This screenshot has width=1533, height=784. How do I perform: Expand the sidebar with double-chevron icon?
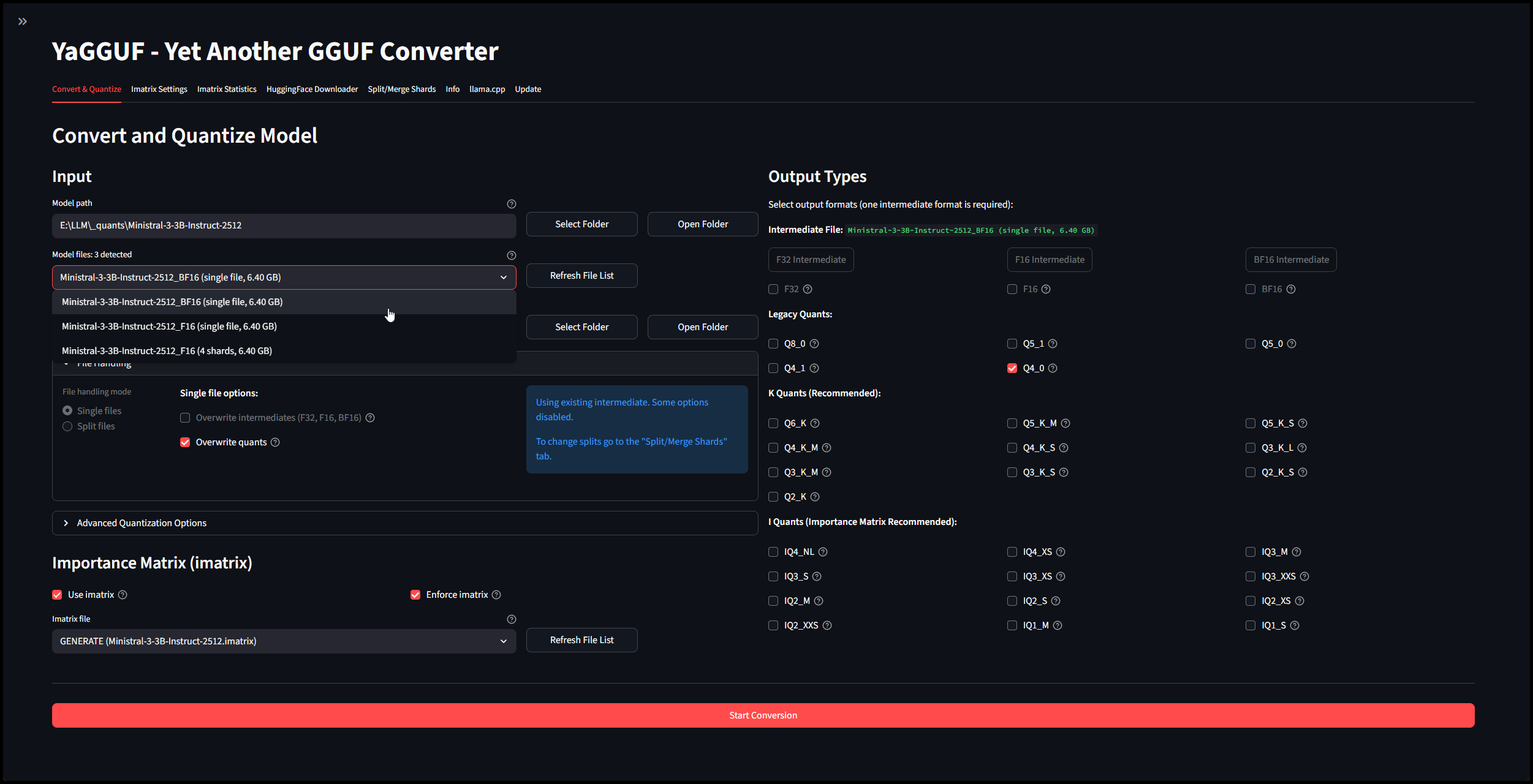click(x=23, y=21)
